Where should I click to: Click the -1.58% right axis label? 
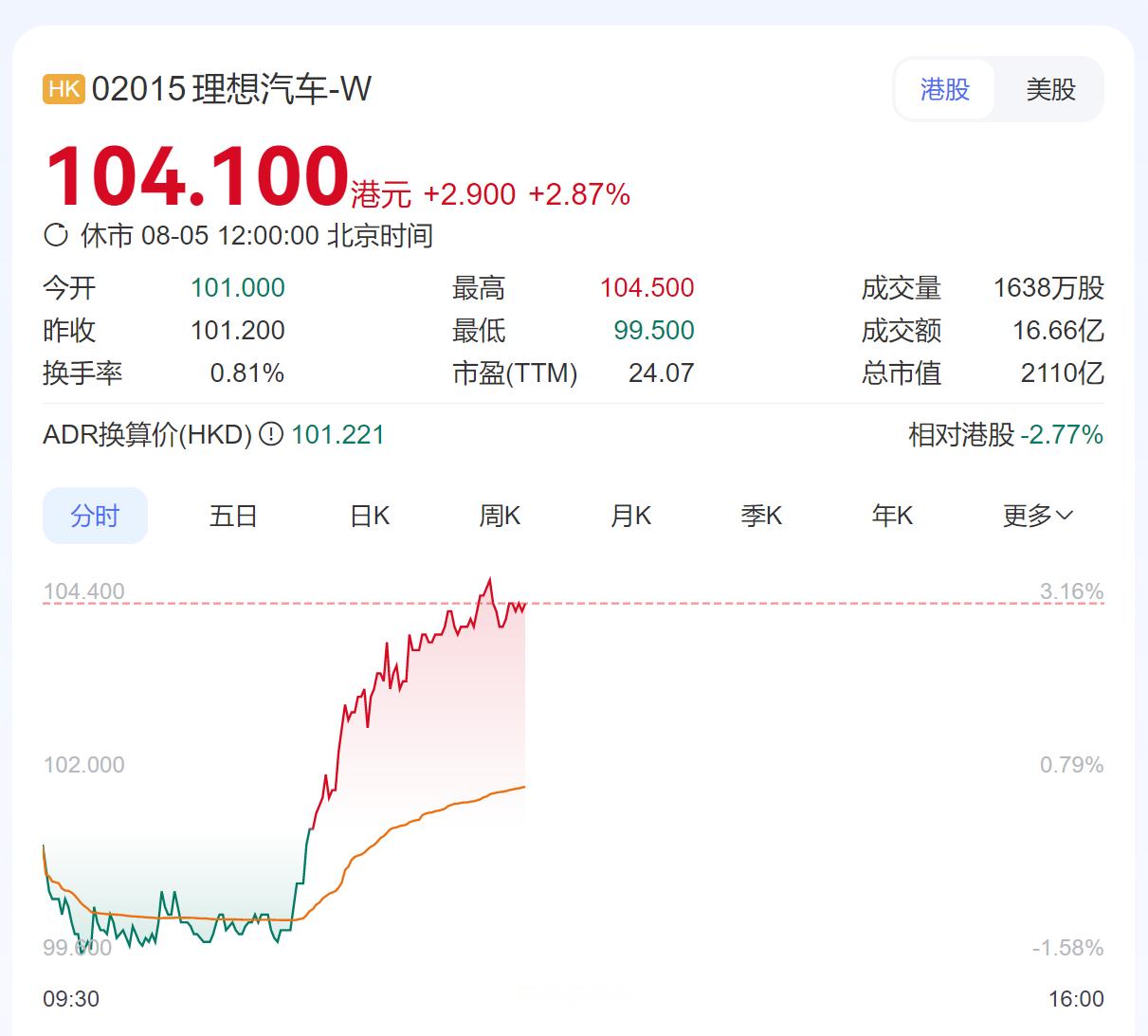[x=1068, y=948]
